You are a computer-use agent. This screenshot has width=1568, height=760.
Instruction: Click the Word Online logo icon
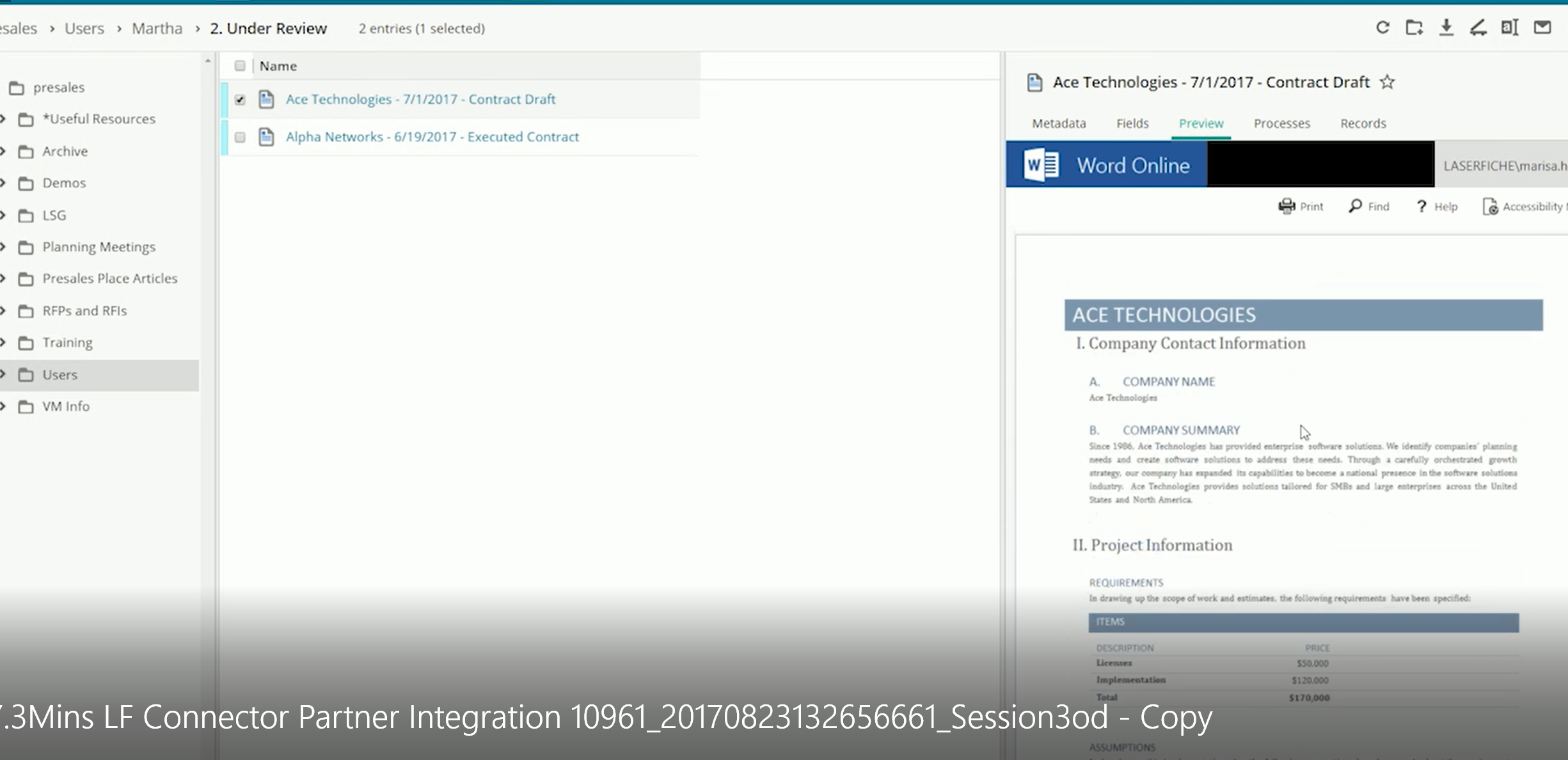coord(1041,165)
